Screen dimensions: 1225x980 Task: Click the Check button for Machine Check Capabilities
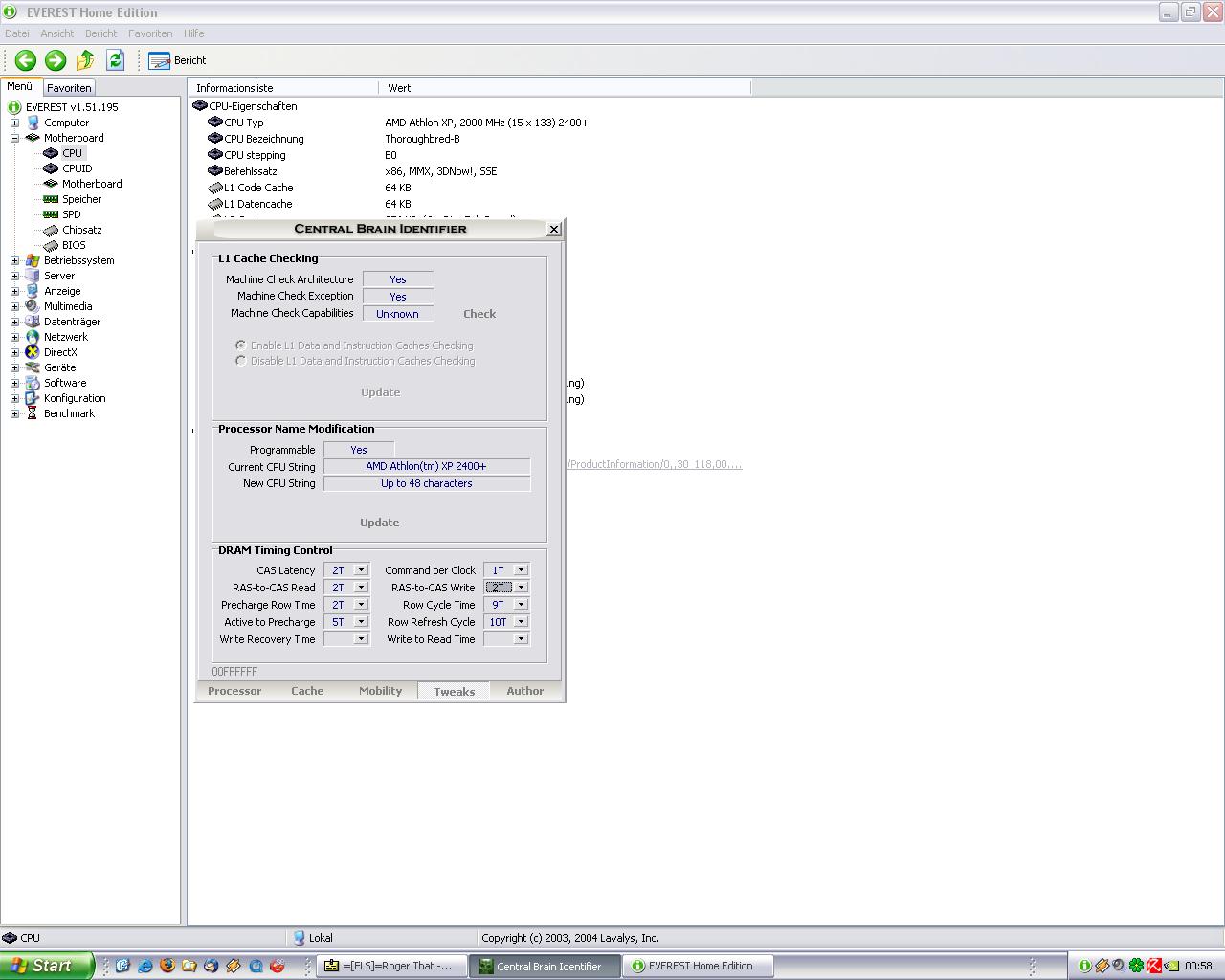[479, 314]
